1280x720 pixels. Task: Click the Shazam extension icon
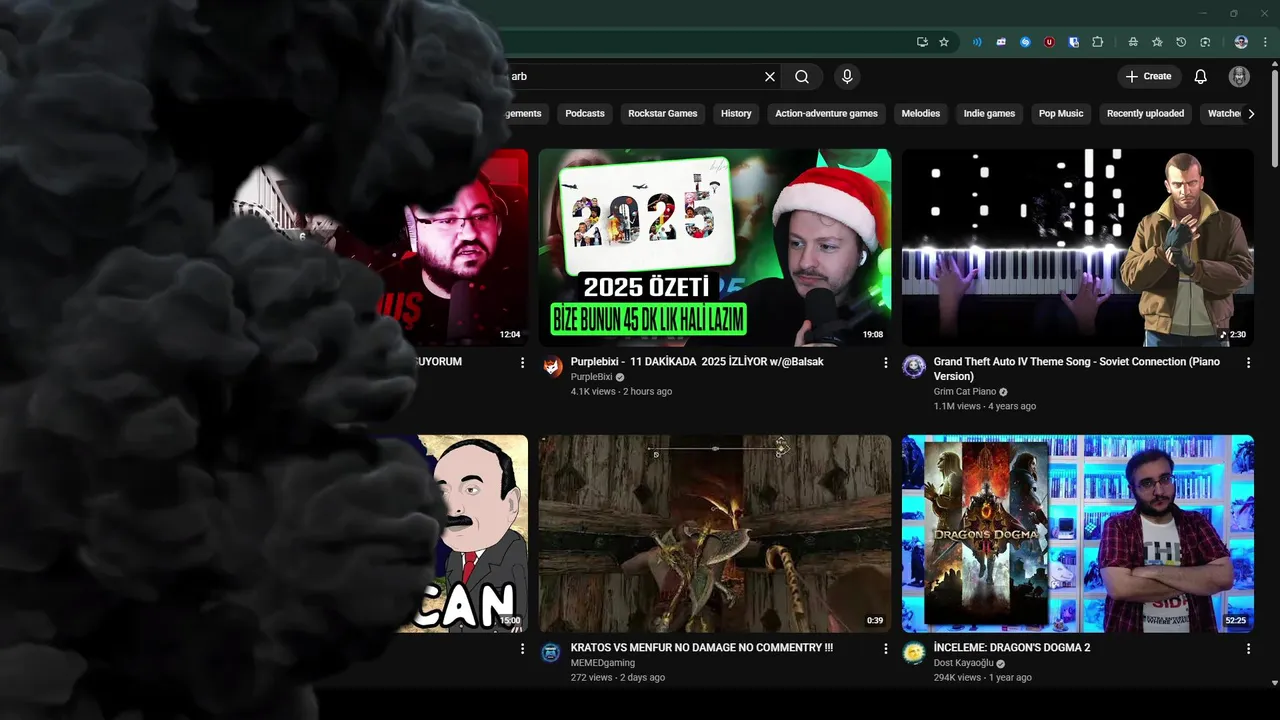1025,42
